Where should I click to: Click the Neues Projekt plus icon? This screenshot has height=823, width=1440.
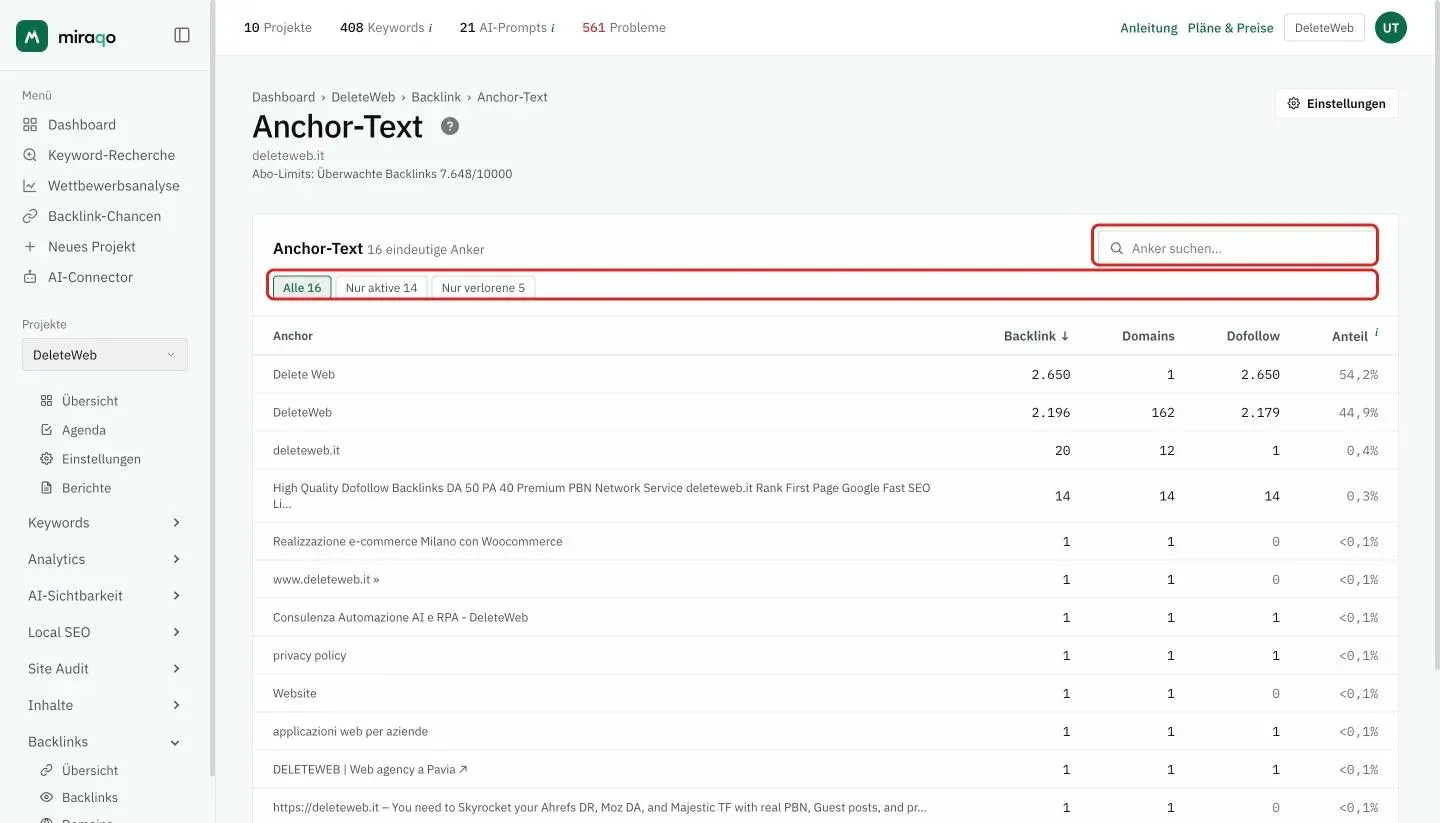(30, 247)
